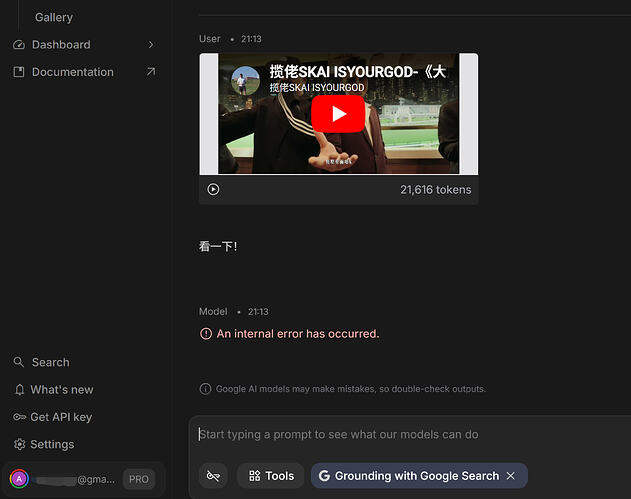Click the small play icon under video

click(x=213, y=189)
